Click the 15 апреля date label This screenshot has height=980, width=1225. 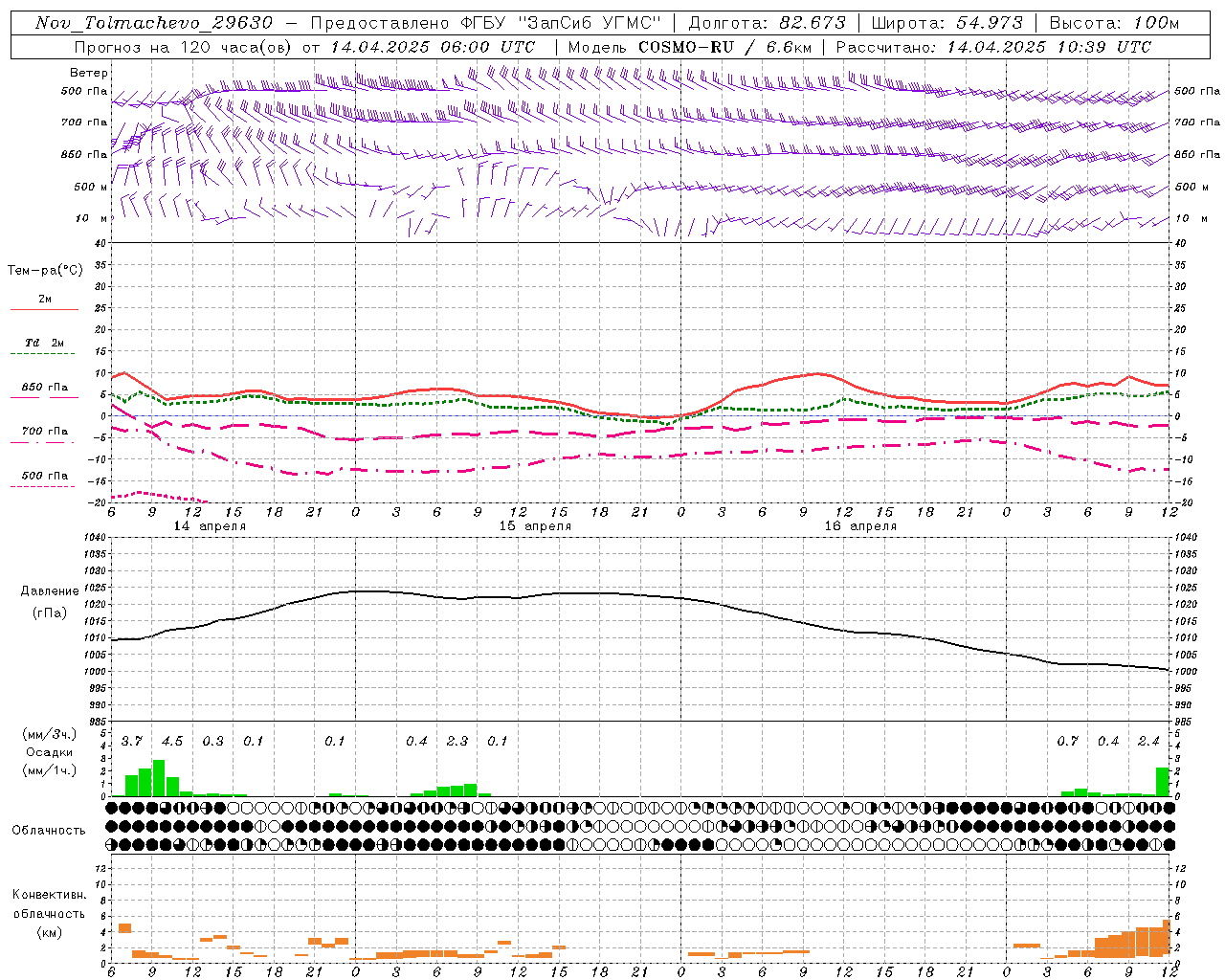535,526
